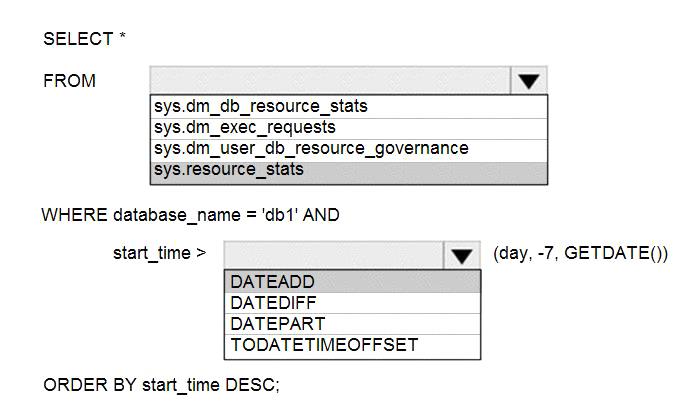Click the FROM keyword label
Image resolution: width=676 pixels, height=403 pixels.
[x=69, y=81]
